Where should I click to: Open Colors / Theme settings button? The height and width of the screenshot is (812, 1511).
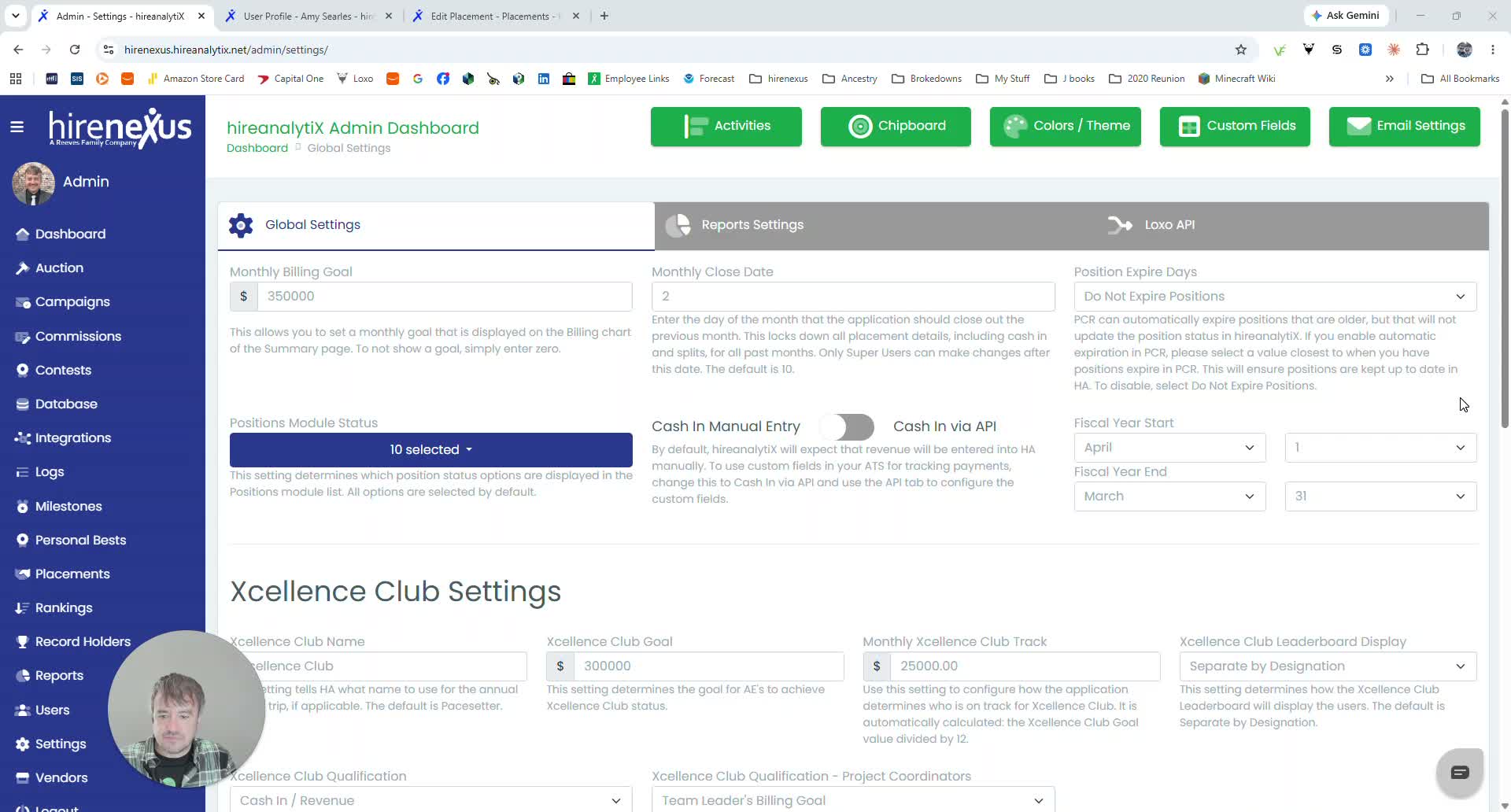click(1066, 126)
